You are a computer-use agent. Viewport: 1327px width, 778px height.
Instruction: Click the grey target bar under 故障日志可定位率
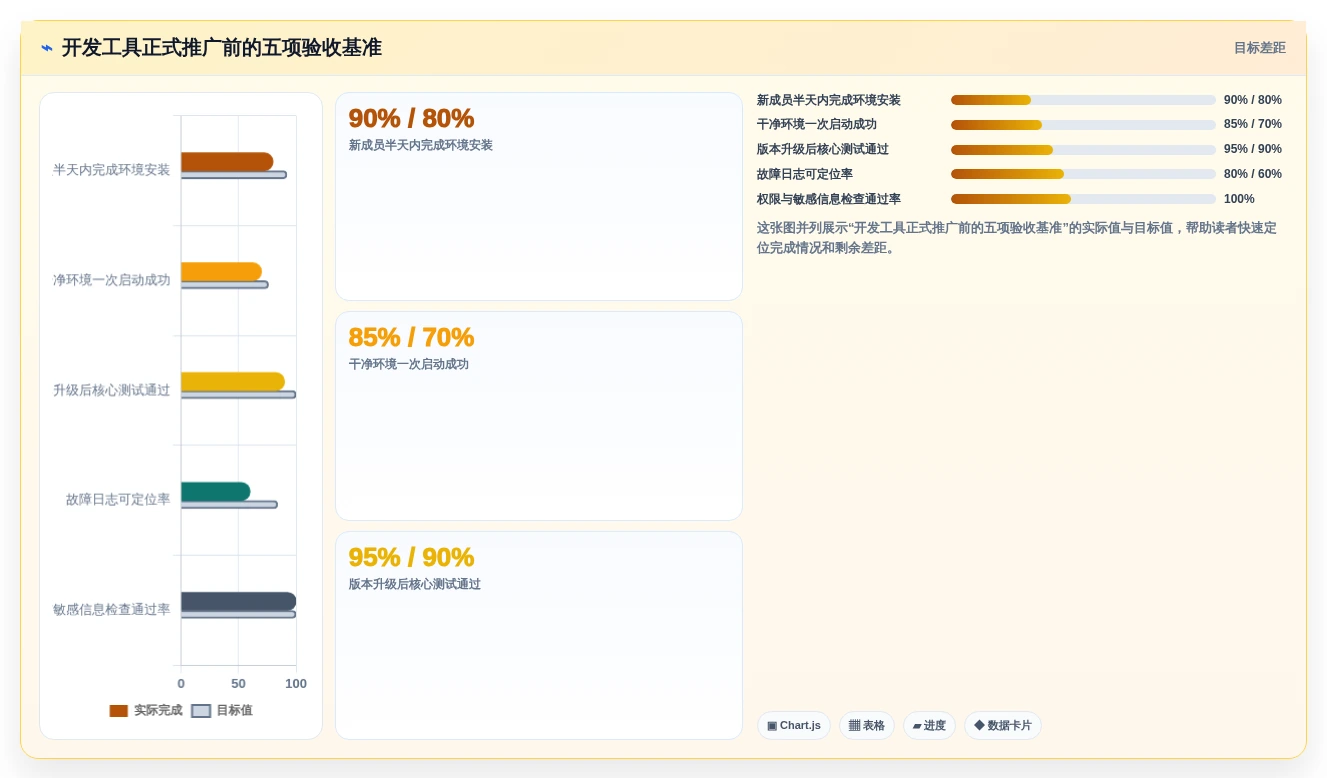pos(229,505)
